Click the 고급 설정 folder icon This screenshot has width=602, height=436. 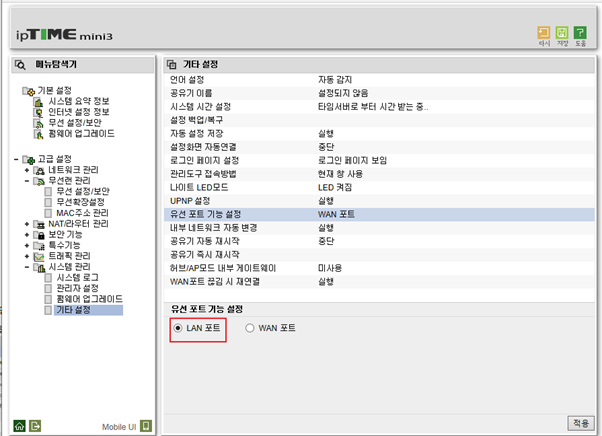28,160
